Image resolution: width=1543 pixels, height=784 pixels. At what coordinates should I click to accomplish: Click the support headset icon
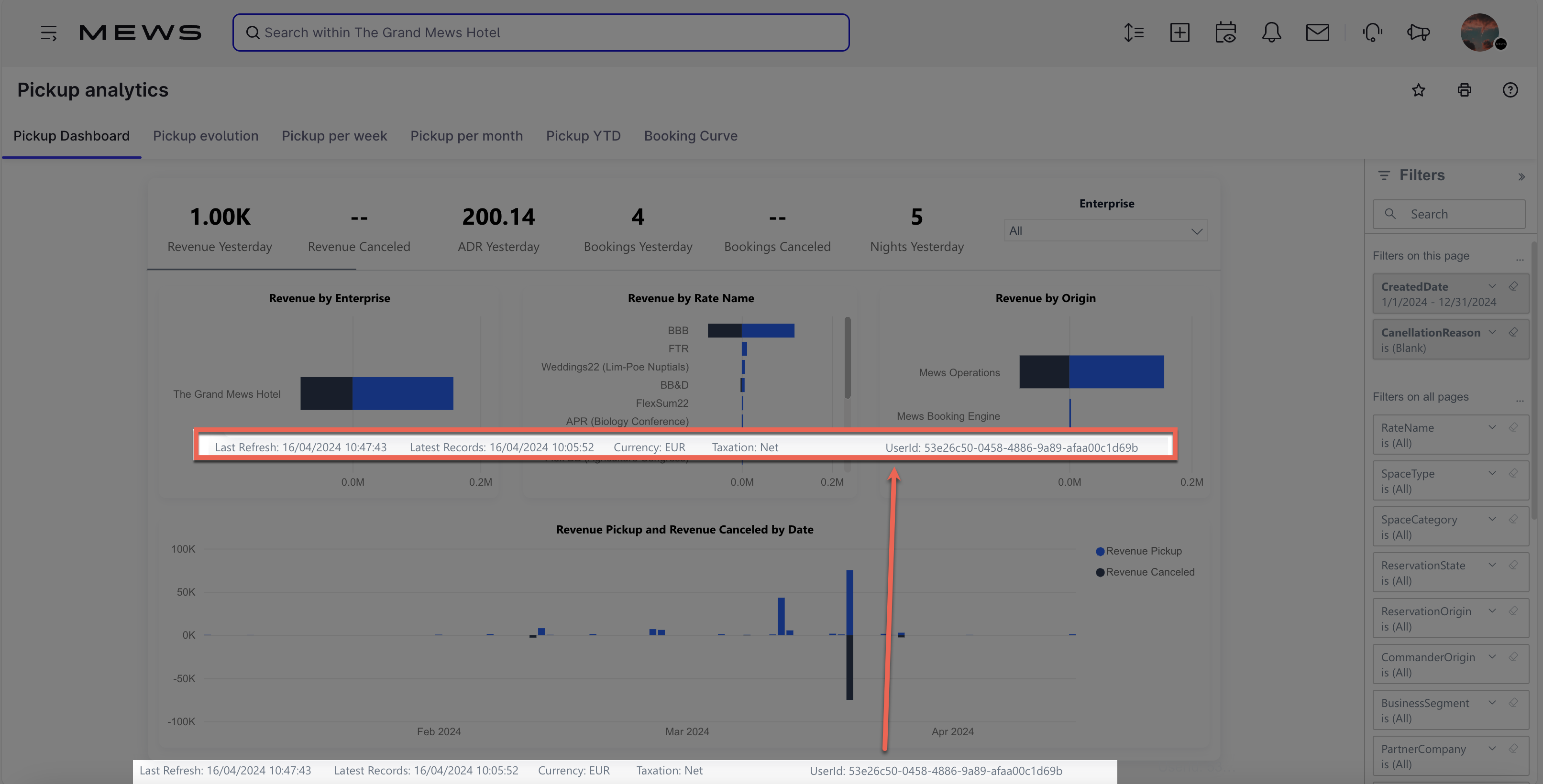tap(1372, 33)
